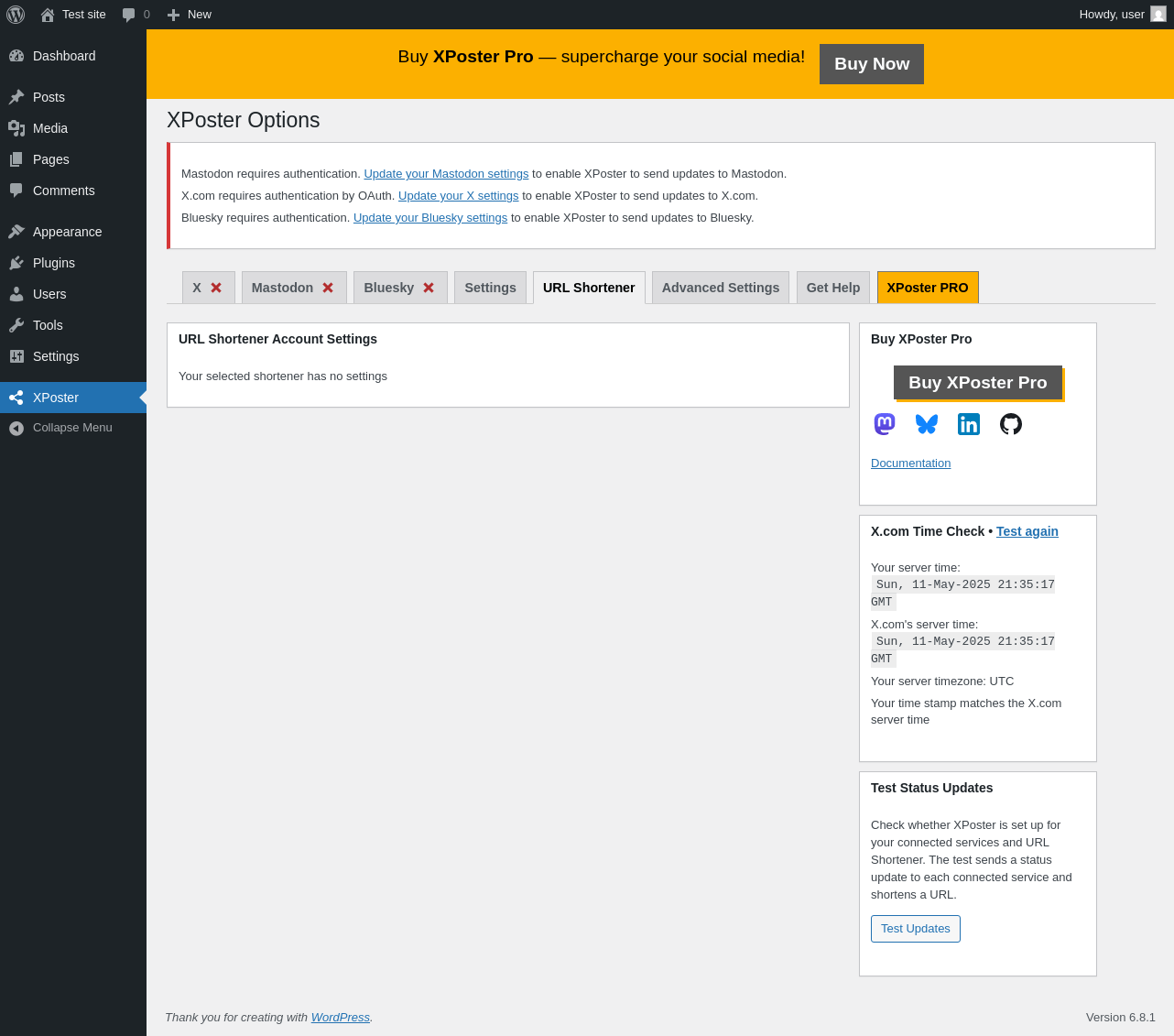Open the XPoster sidebar menu item
This screenshot has height=1036, width=1174.
pos(73,398)
